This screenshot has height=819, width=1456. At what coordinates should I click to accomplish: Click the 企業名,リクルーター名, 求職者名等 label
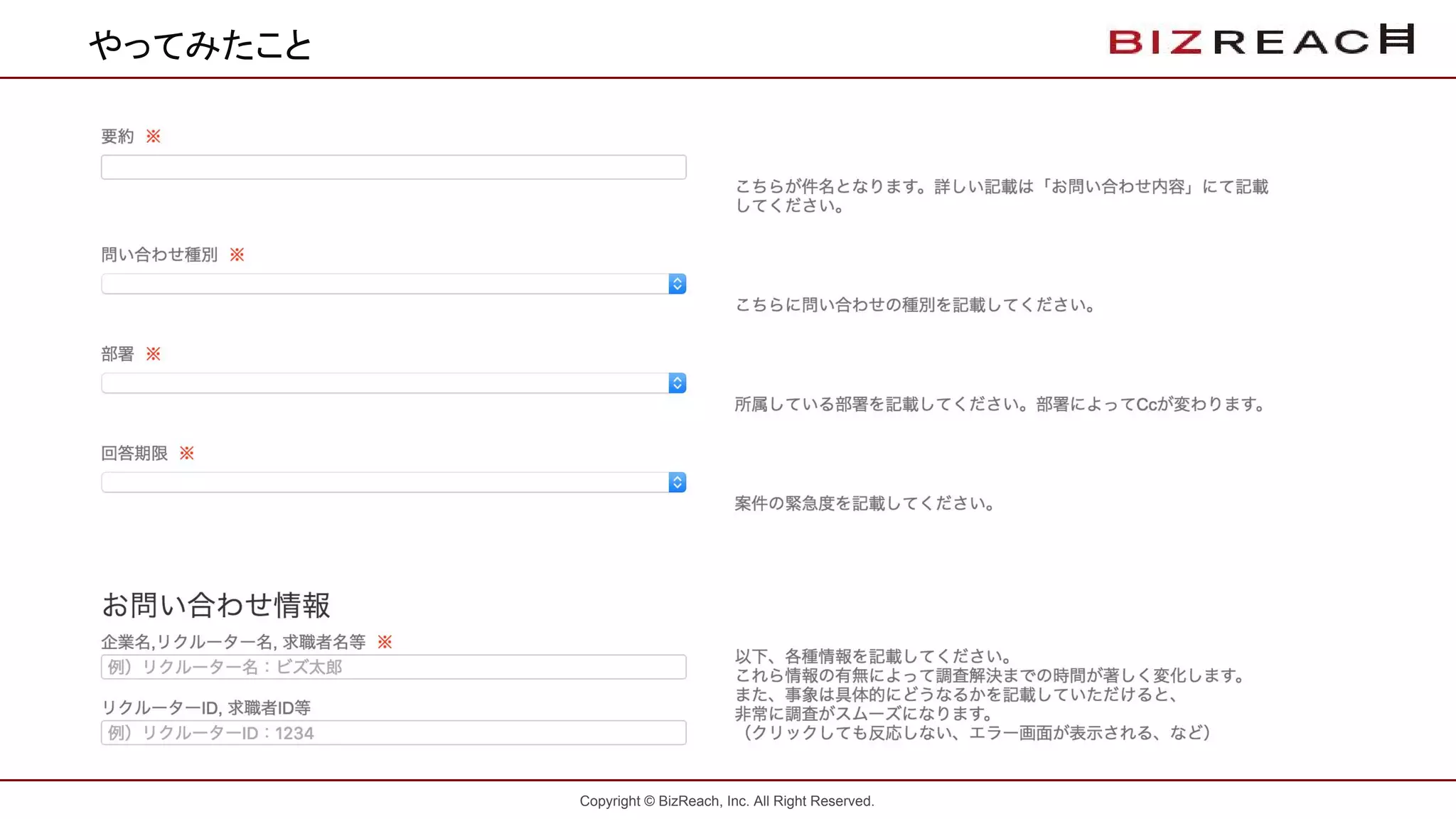(x=233, y=642)
